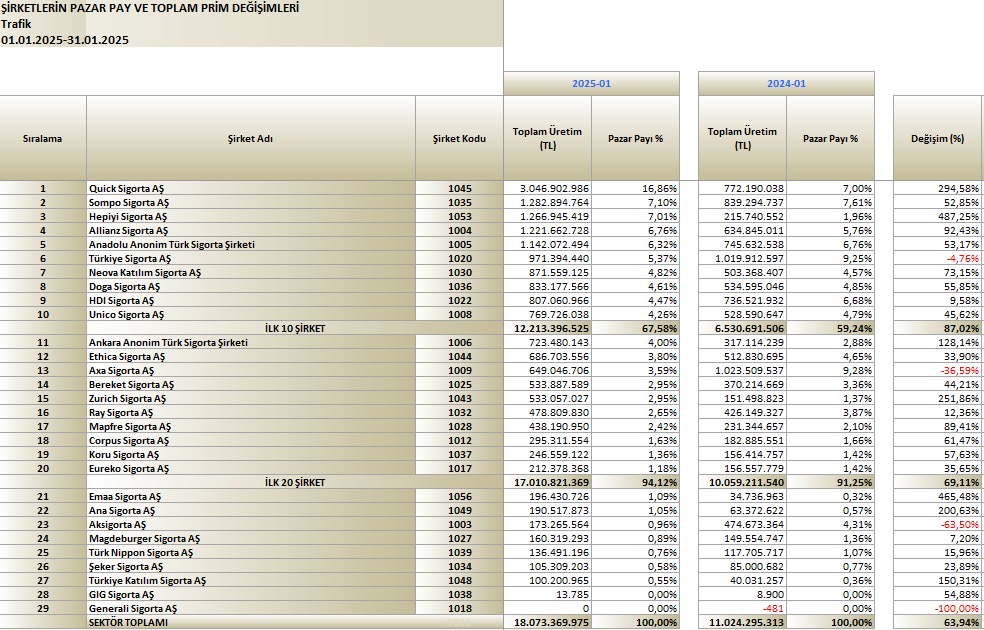Click Quick Sigorta's 3.046.902.986 production value
Viewport: 984px width, 630px height.
click(547, 188)
